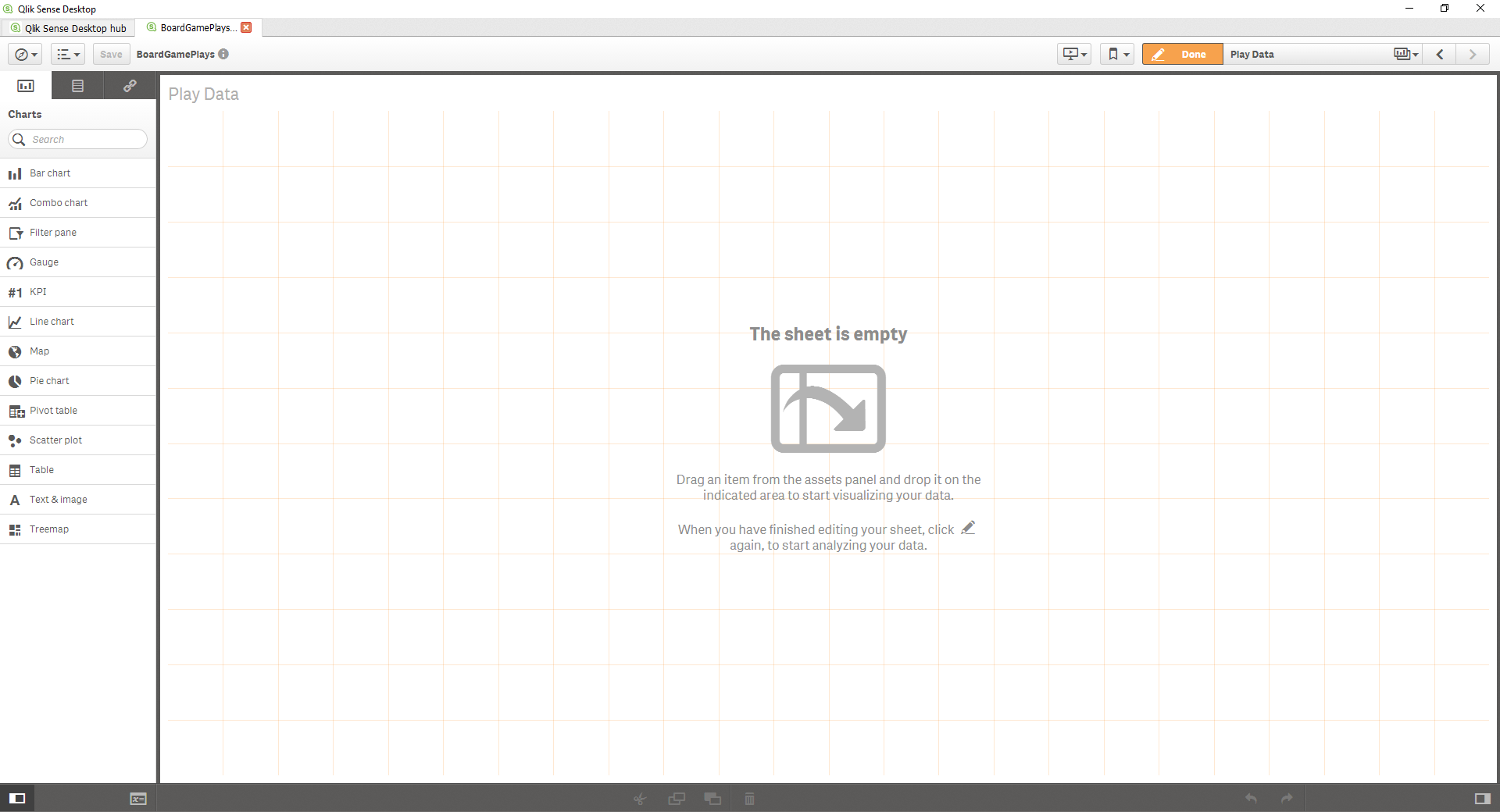Image resolution: width=1500 pixels, height=812 pixels.
Task: Switch to BoardGamePlays app tab
Action: tap(198, 27)
